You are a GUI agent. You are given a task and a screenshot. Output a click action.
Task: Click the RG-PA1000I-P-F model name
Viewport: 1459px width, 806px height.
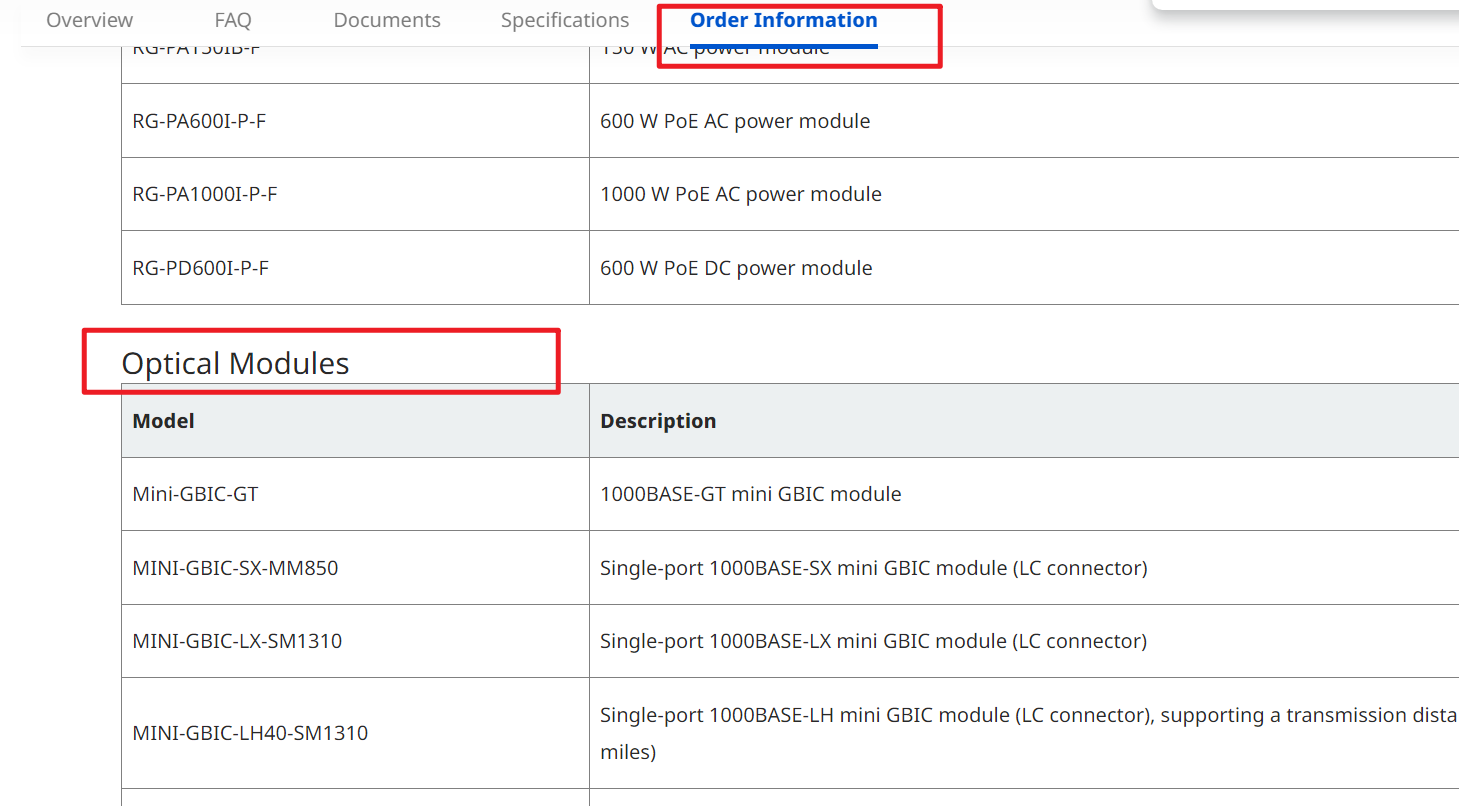205,194
